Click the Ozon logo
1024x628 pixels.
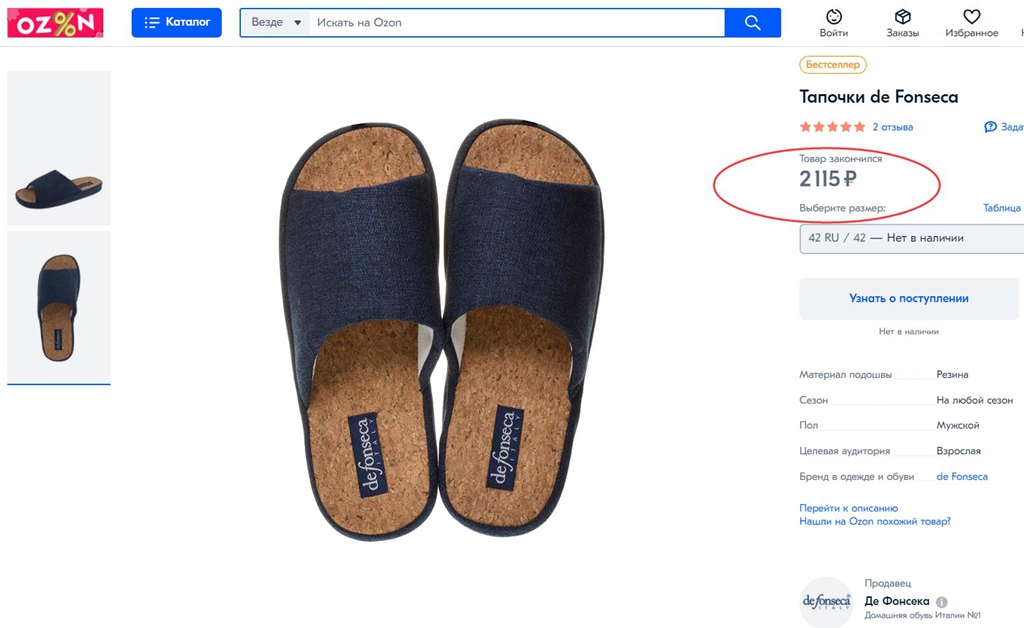point(55,22)
